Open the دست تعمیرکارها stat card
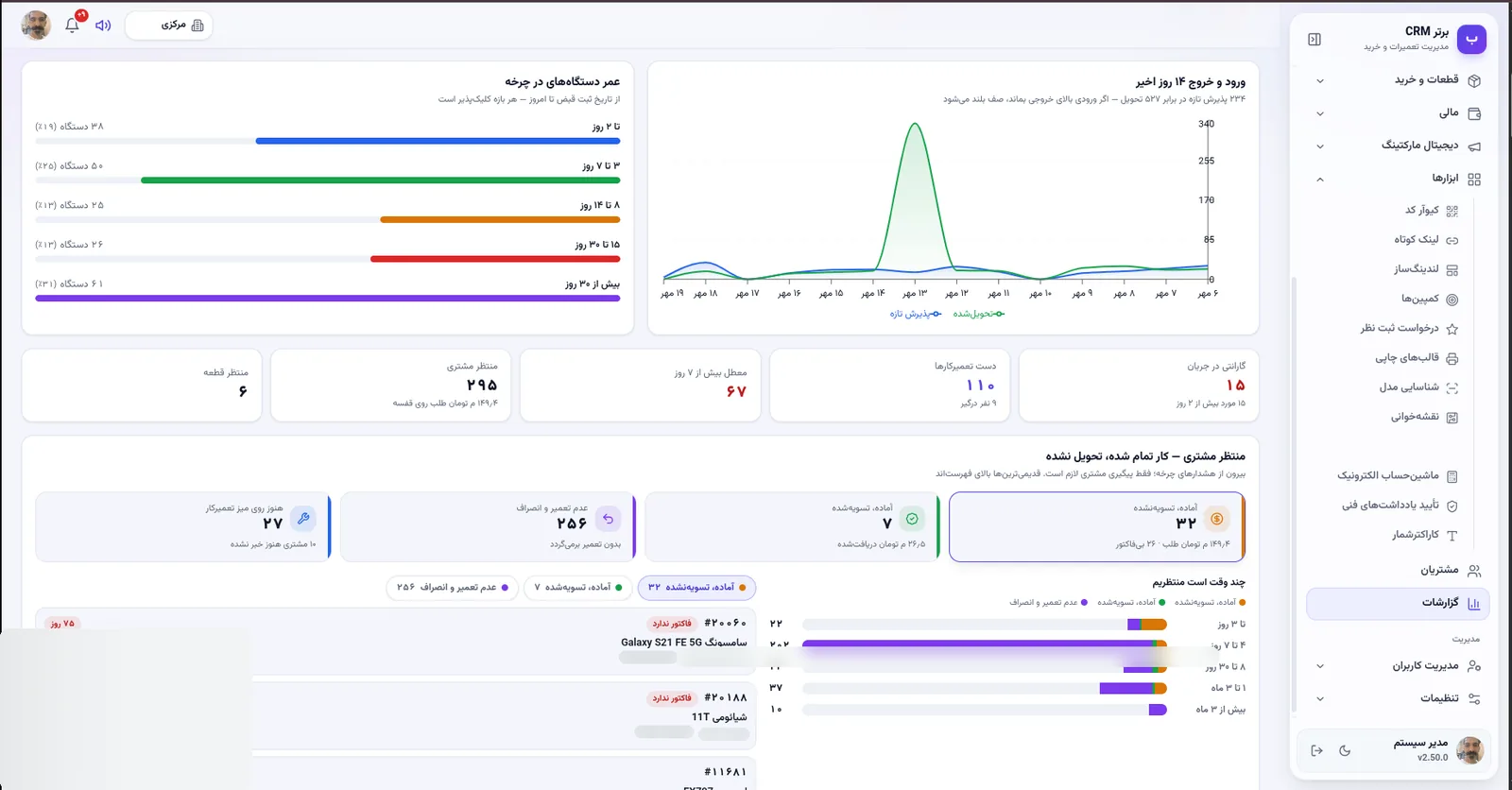 pos(889,386)
